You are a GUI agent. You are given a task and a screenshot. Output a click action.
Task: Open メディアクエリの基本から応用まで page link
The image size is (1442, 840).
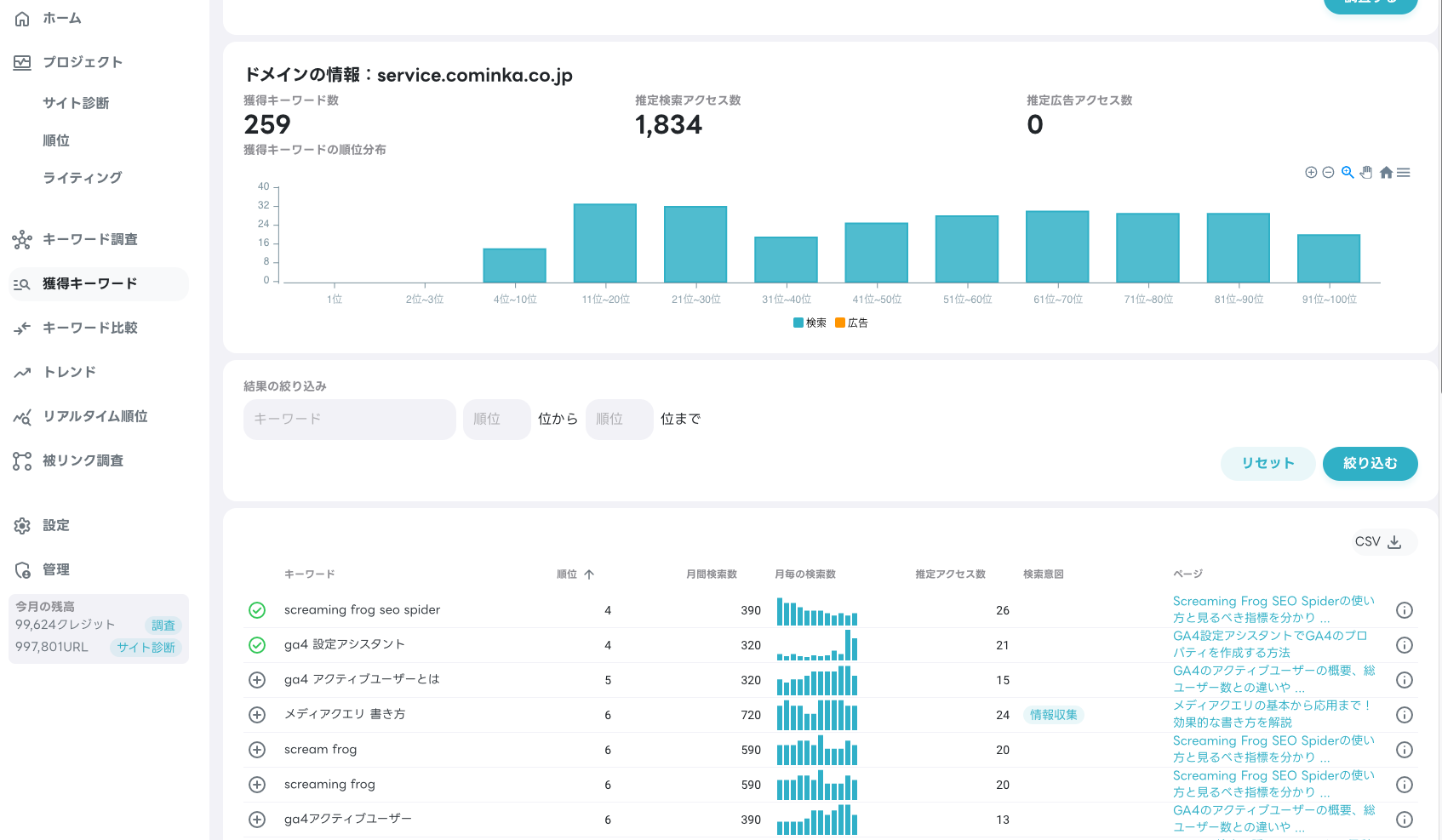(1272, 714)
